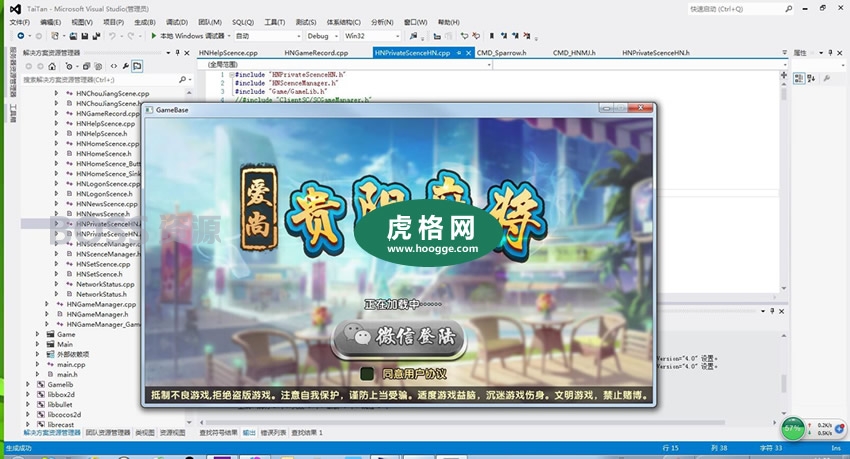The height and width of the screenshot is (459, 850).
Task: Click the Redo toolbar icon
Action: [131, 36]
